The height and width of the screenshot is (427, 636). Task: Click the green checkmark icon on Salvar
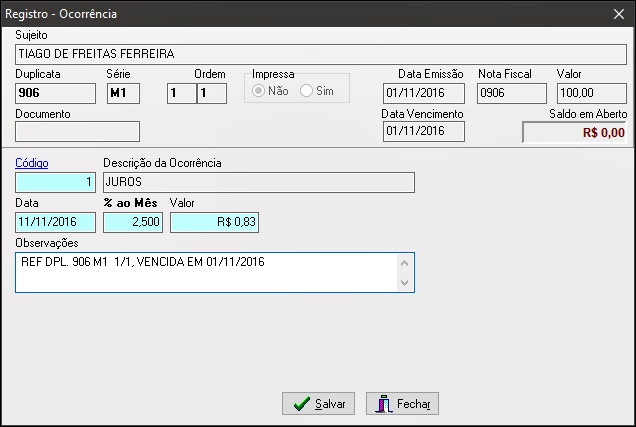pyautogui.click(x=301, y=404)
